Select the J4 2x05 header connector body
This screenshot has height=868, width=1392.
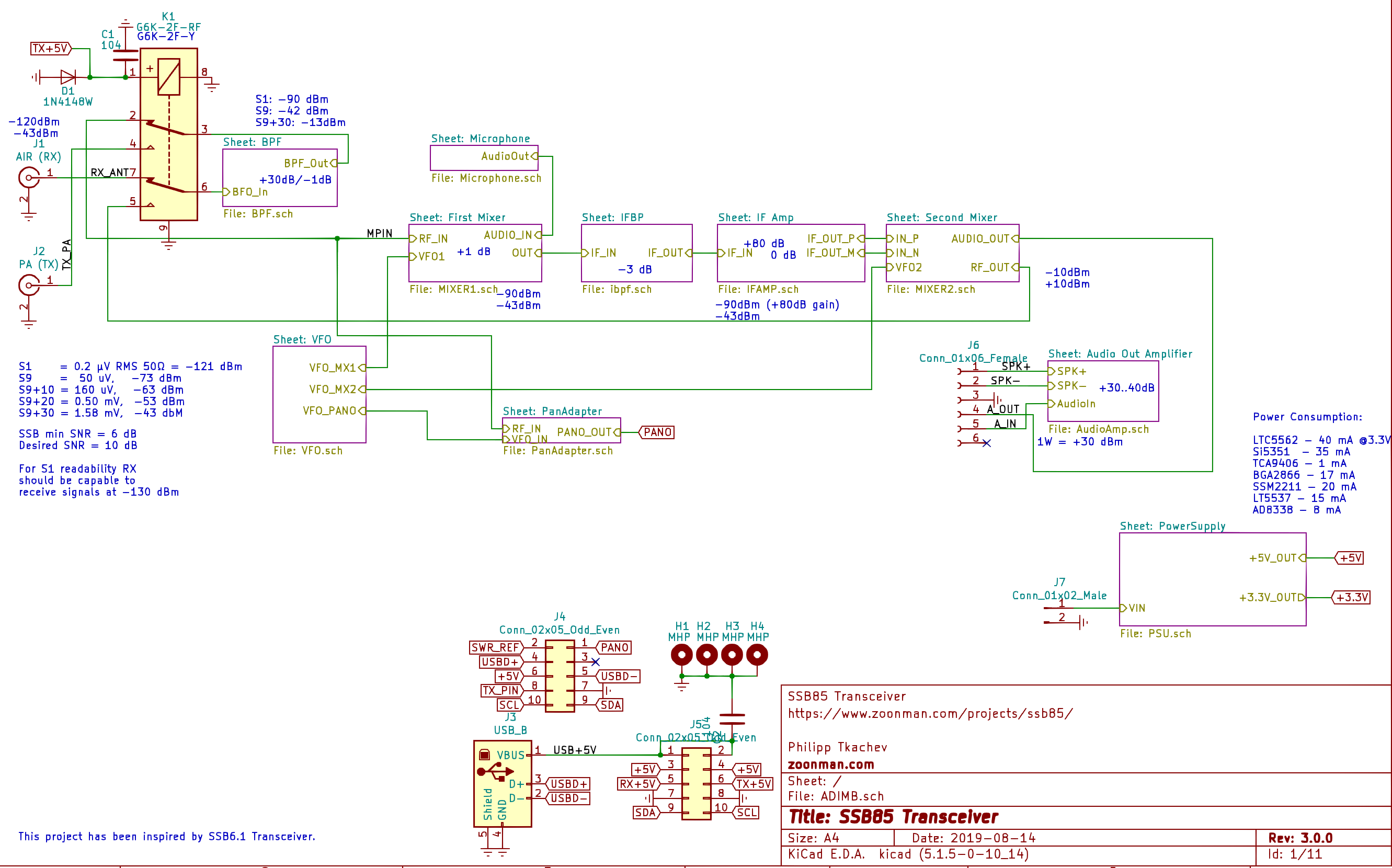560,676
